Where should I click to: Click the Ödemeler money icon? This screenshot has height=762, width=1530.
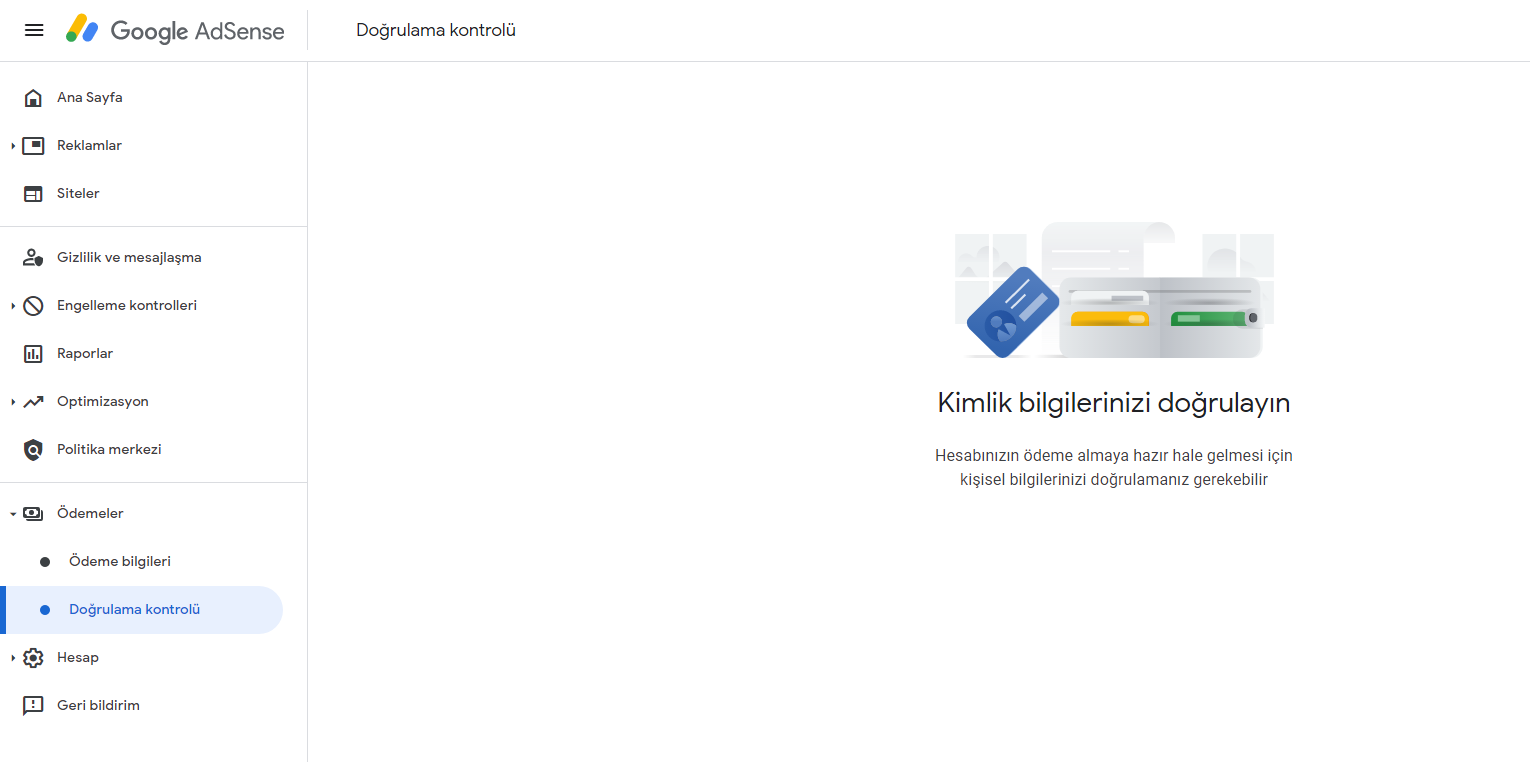(33, 514)
